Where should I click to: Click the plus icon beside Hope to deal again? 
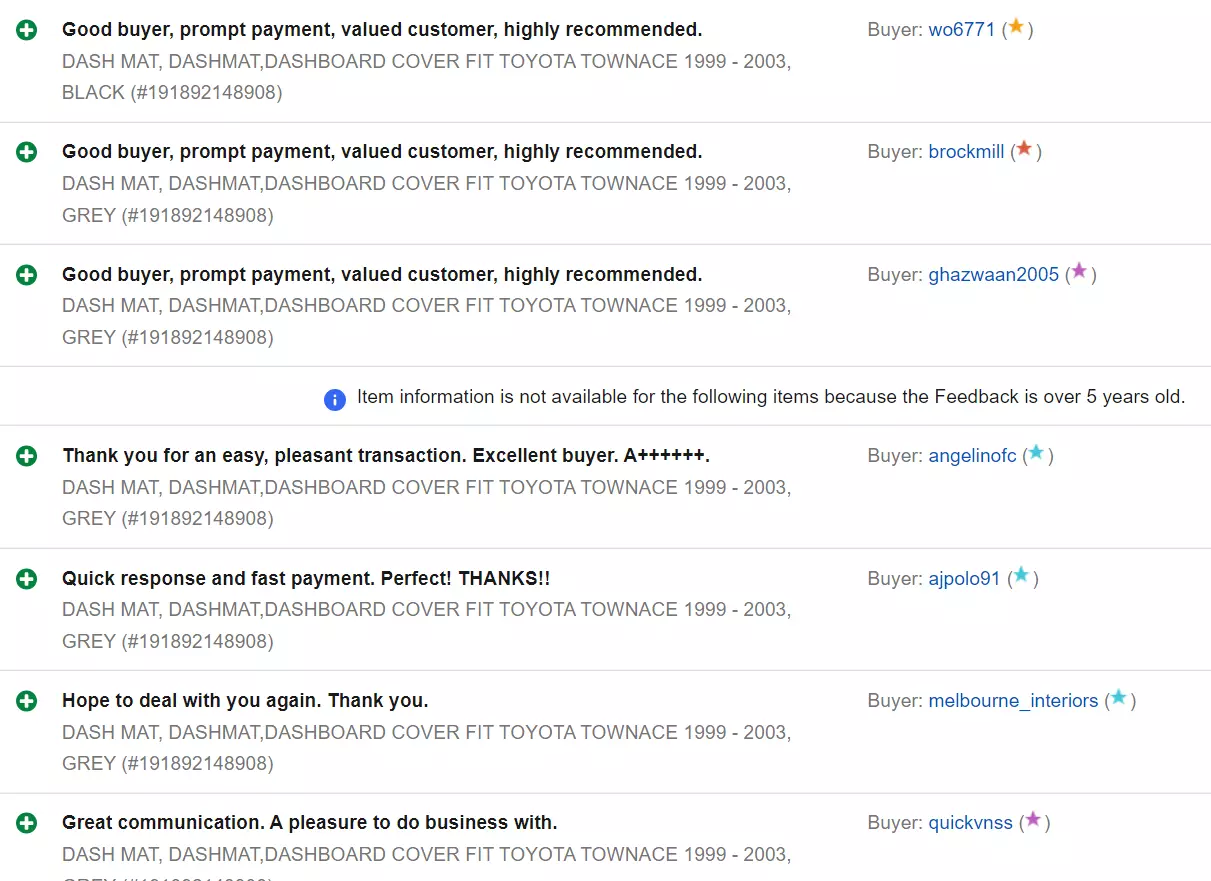tap(27, 701)
